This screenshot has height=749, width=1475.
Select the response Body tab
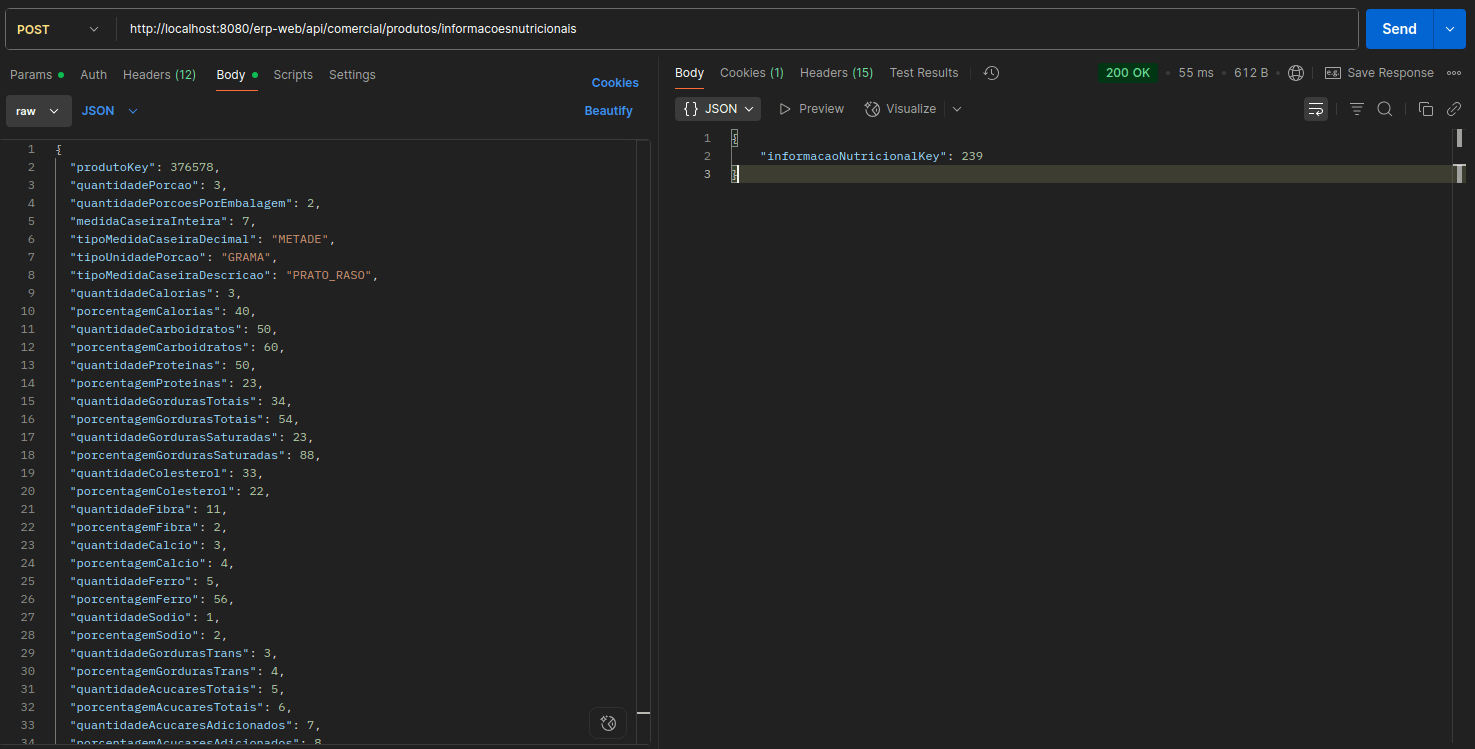click(689, 73)
